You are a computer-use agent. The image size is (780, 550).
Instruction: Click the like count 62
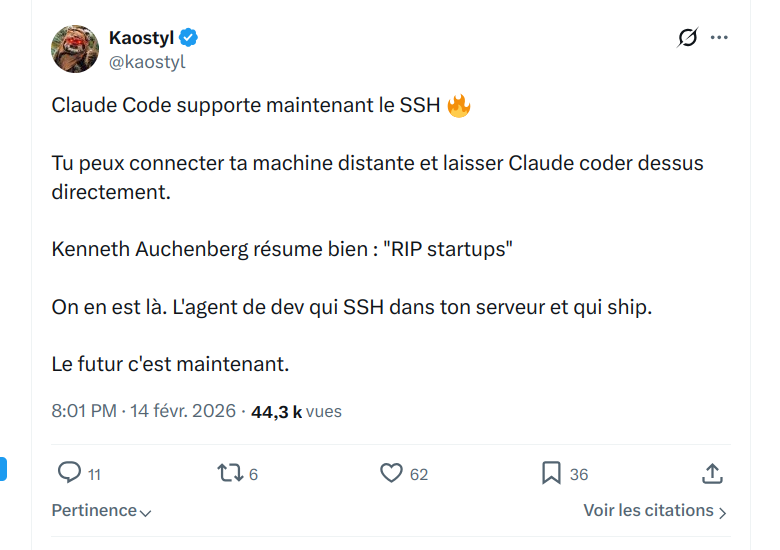click(x=419, y=474)
